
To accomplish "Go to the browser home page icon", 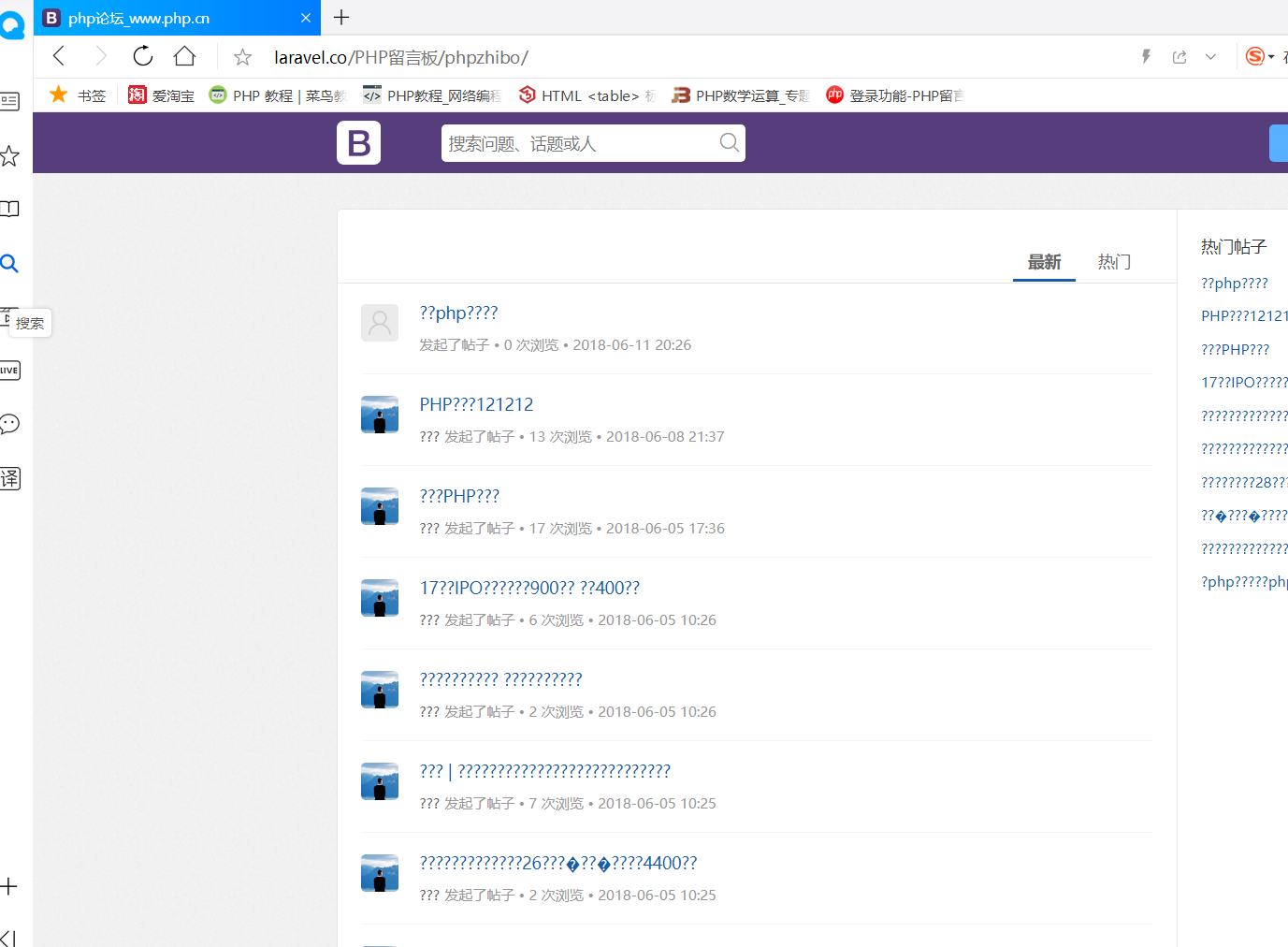I will click(184, 56).
